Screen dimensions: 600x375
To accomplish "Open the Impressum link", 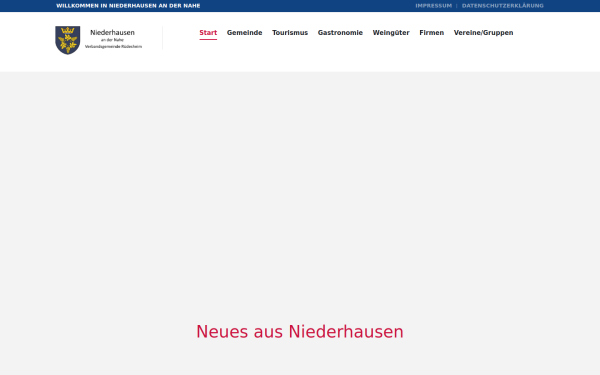I will 434,6.
